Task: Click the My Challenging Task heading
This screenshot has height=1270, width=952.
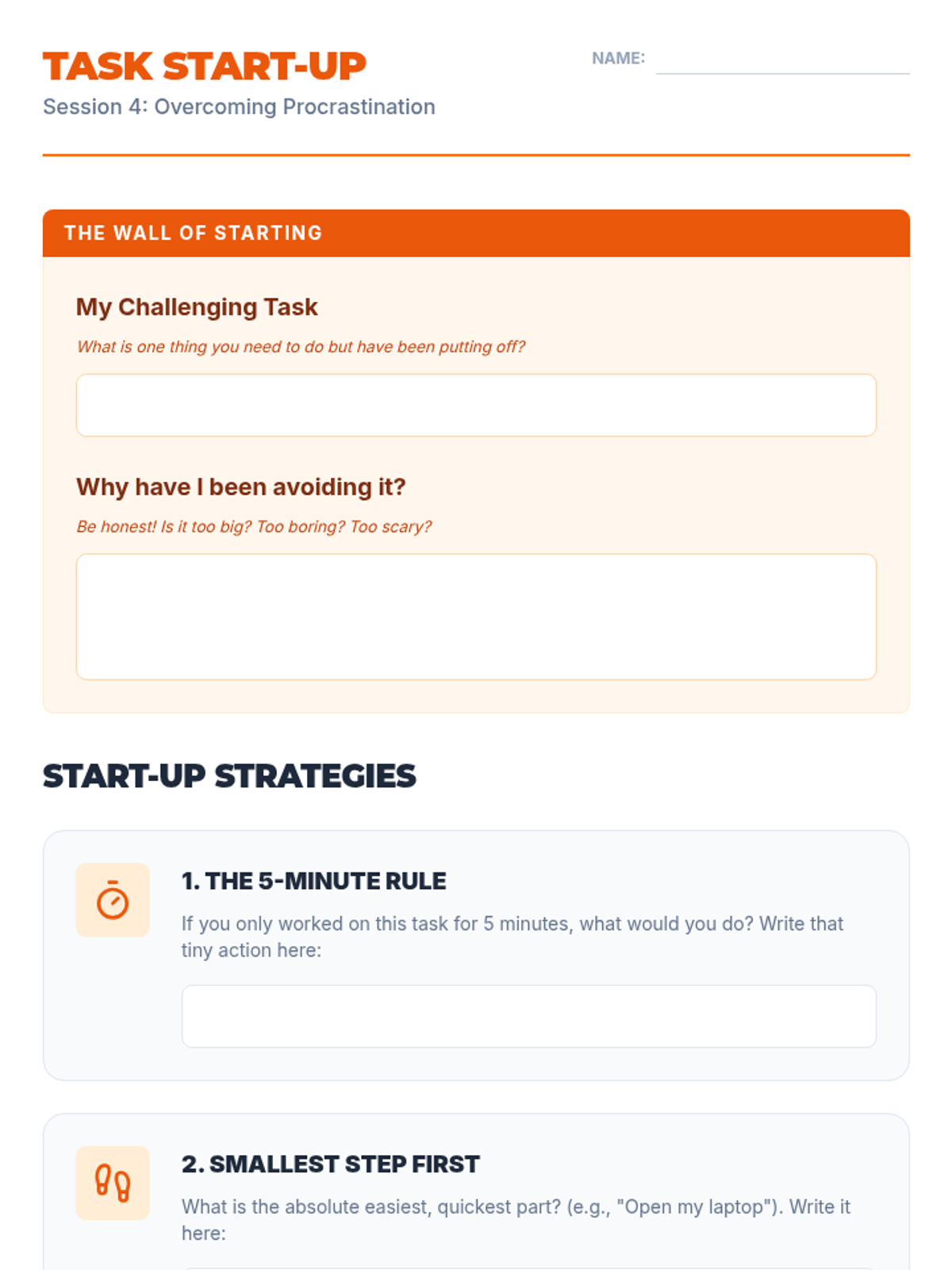Action: click(x=197, y=307)
